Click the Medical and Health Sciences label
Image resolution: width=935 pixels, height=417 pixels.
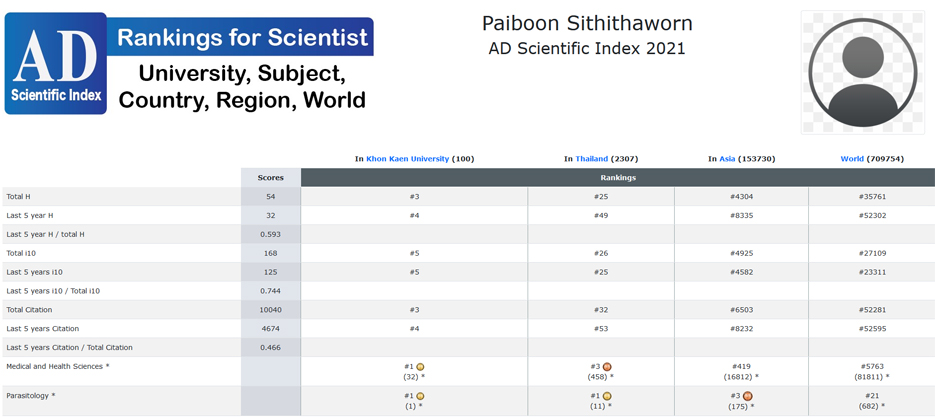(57, 367)
